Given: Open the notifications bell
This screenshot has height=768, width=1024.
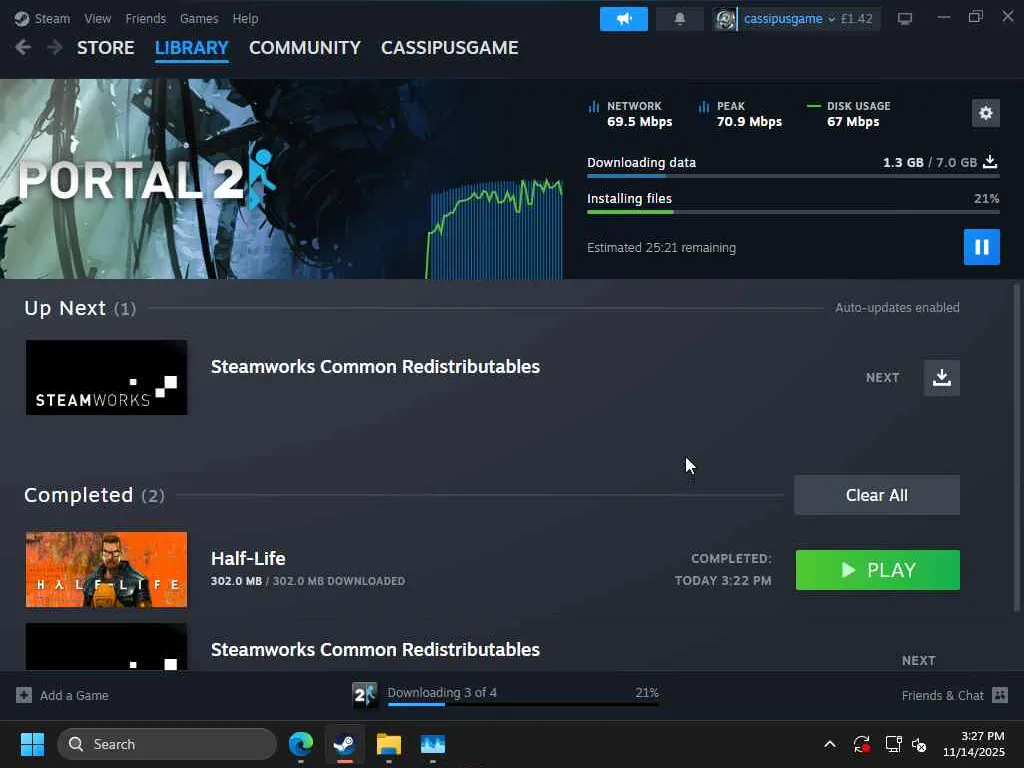Looking at the screenshot, I should 679,19.
